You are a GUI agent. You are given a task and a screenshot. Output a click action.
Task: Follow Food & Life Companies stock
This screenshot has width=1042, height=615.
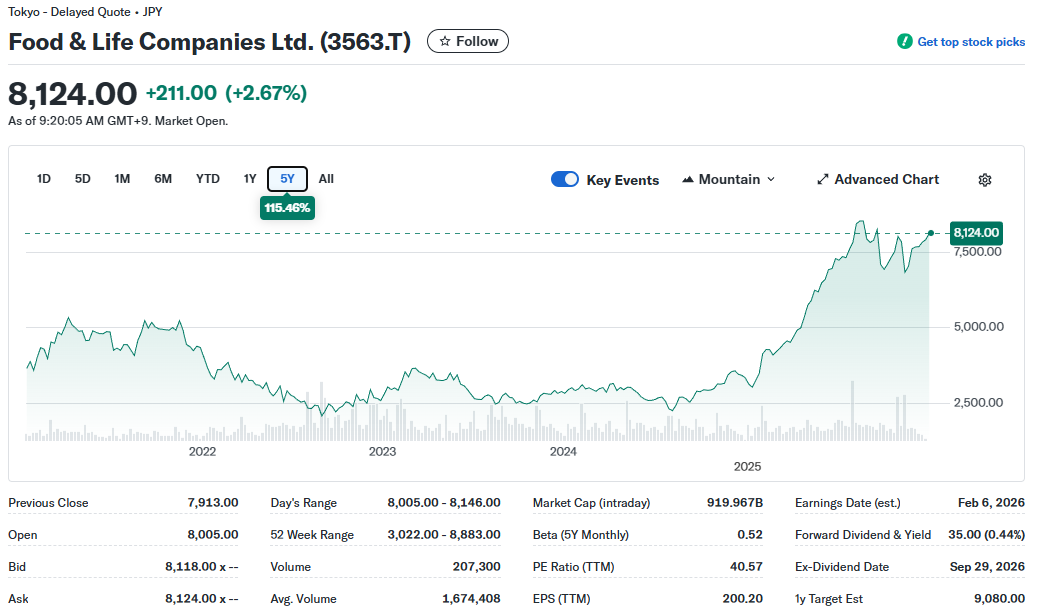click(x=468, y=41)
